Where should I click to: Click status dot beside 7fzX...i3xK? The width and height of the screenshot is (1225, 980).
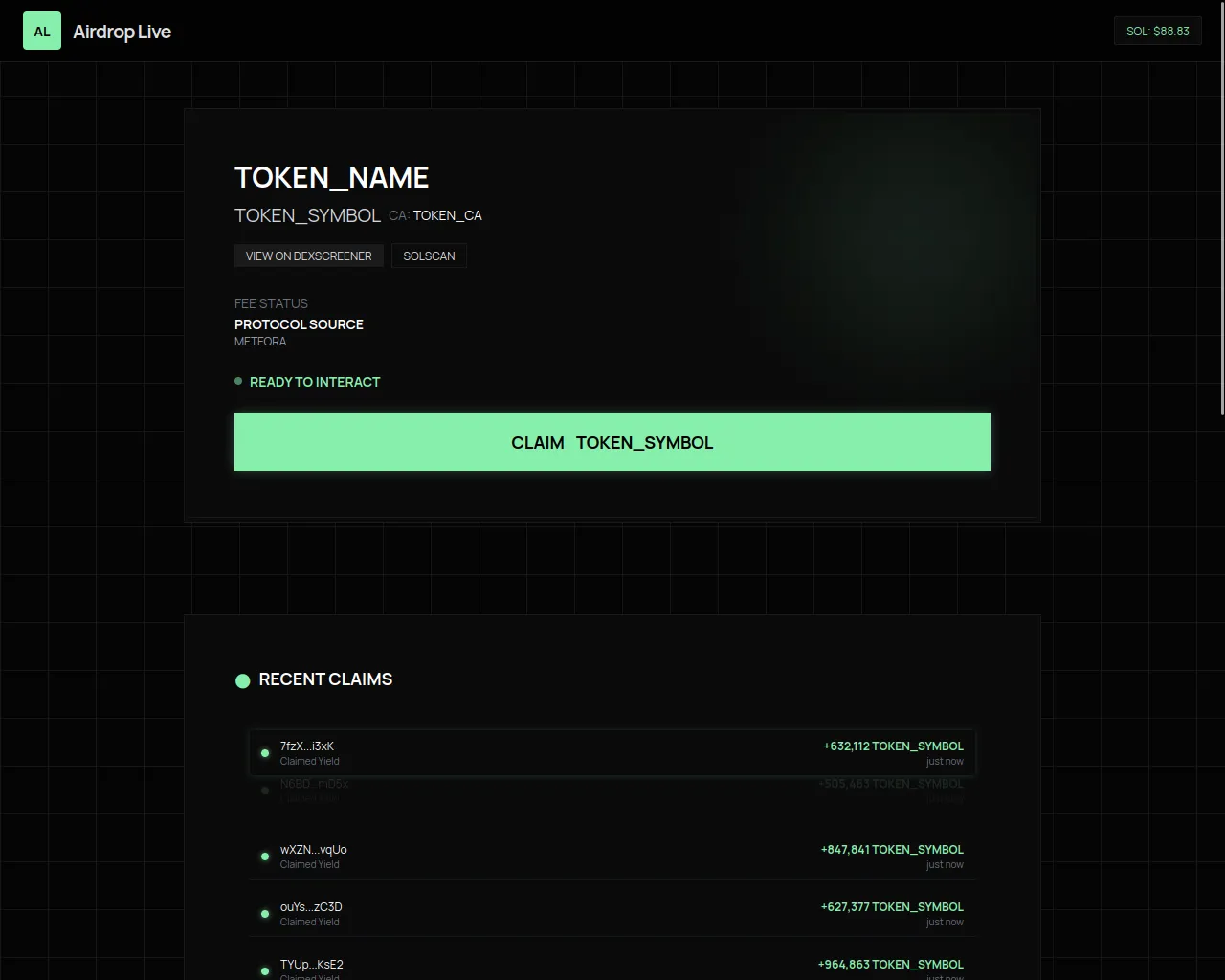(265, 753)
